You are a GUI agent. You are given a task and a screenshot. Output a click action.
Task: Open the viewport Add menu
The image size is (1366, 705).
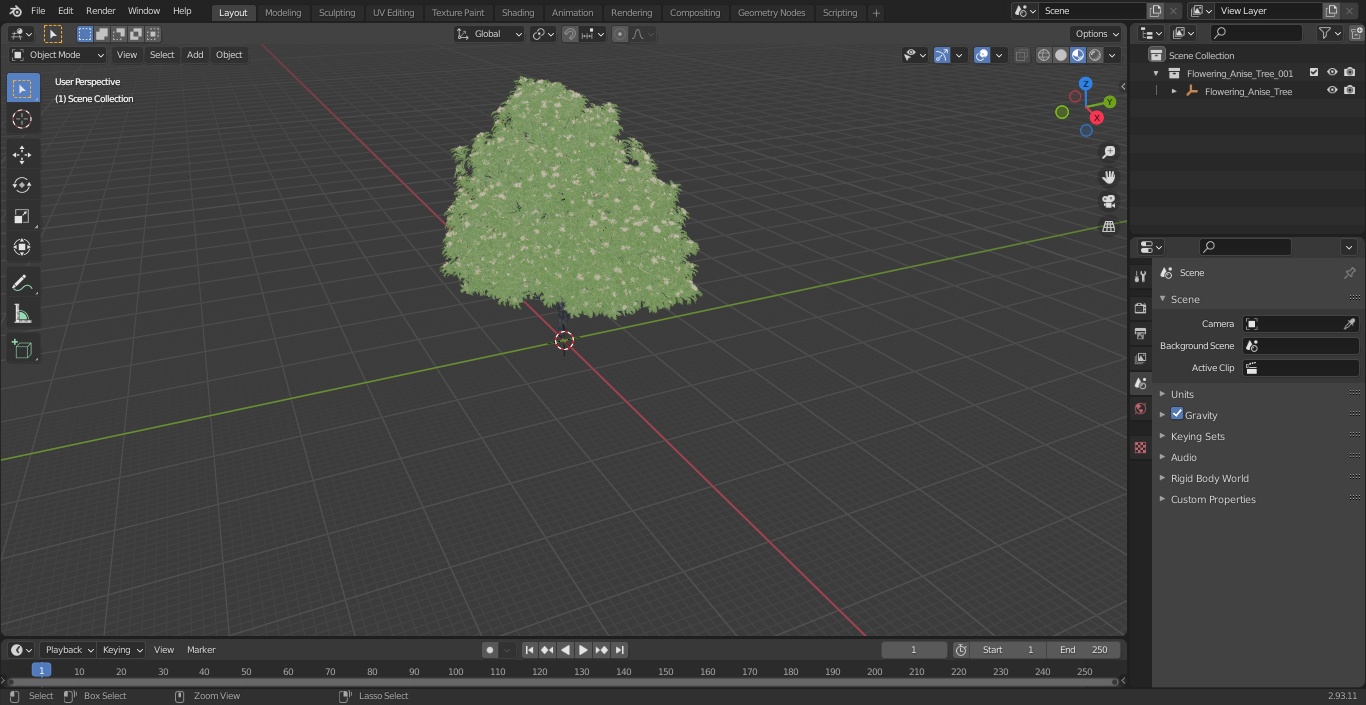[195, 55]
